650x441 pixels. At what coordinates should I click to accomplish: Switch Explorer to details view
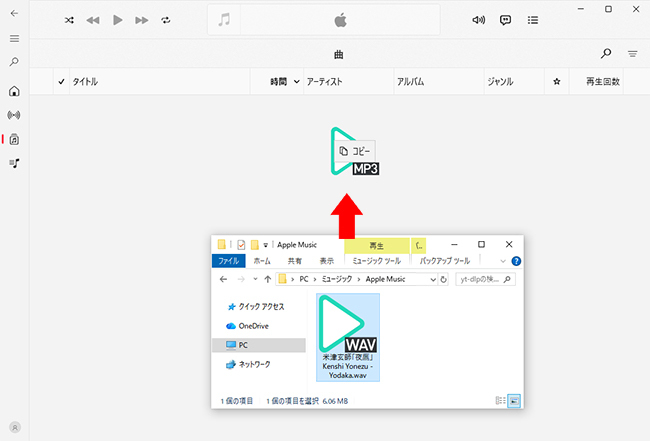point(500,400)
